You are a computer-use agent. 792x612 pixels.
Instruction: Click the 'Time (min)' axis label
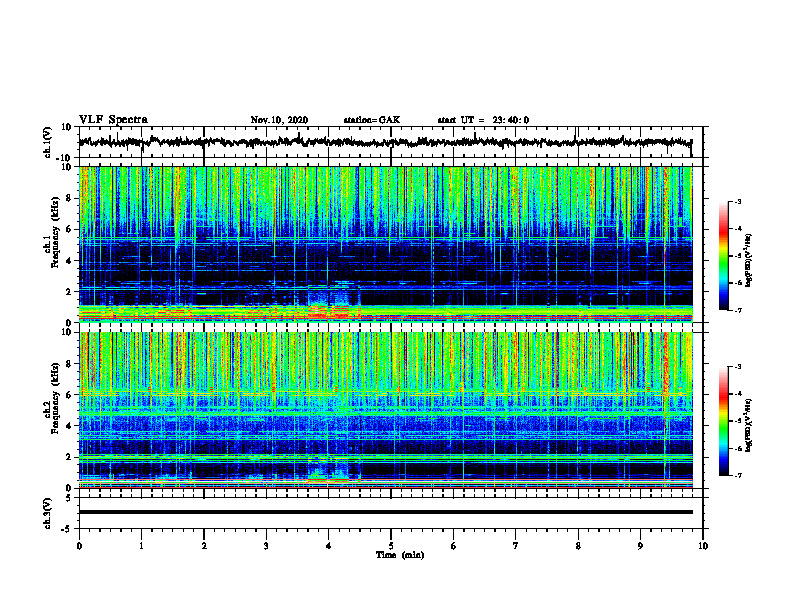400,555
